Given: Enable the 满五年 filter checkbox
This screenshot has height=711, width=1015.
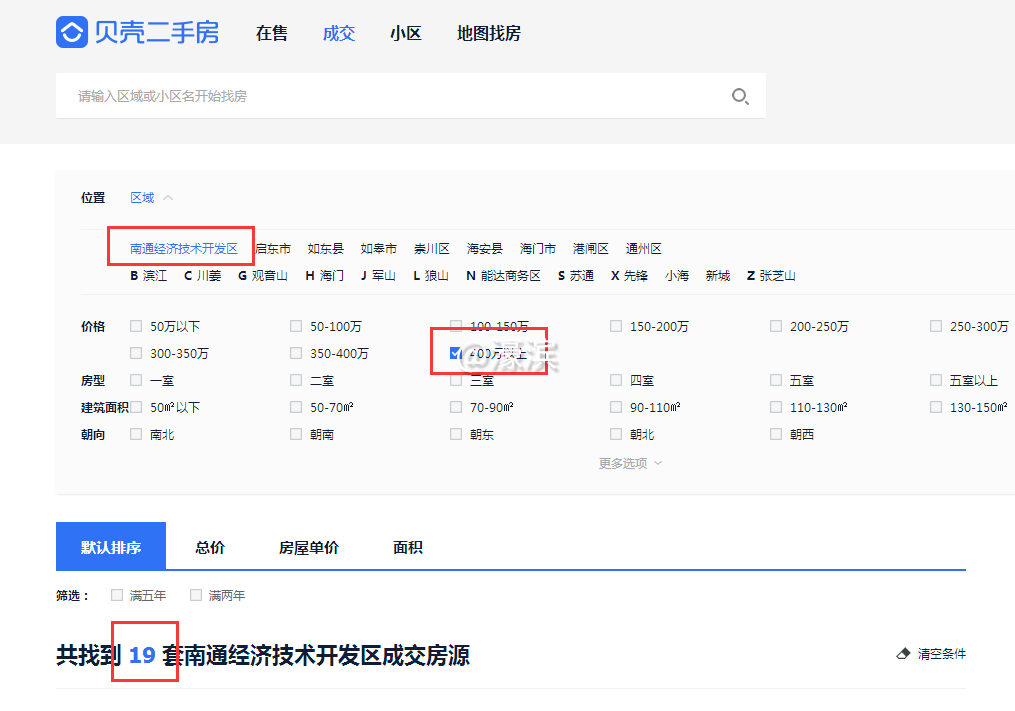Looking at the screenshot, I should (x=117, y=595).
